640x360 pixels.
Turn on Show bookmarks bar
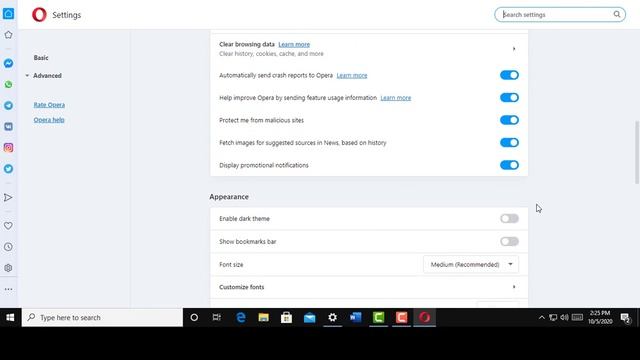(x=509, y=241)
